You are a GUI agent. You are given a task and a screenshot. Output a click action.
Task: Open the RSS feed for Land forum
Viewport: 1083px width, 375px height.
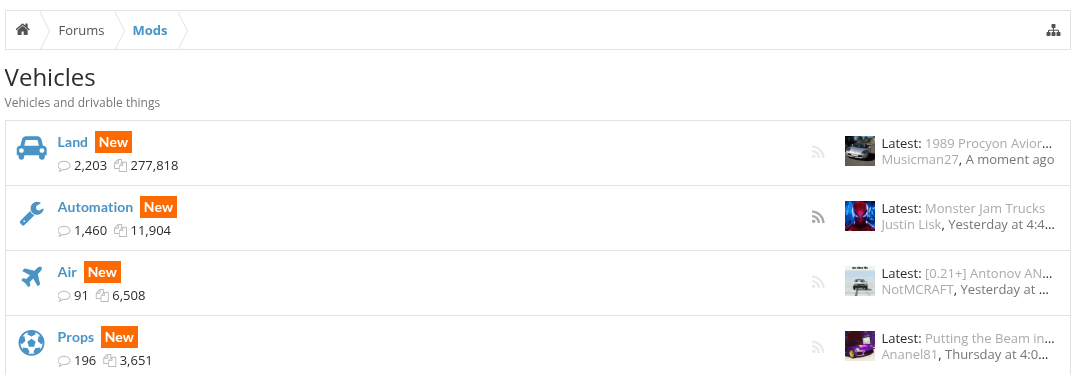tap(818, 153)
